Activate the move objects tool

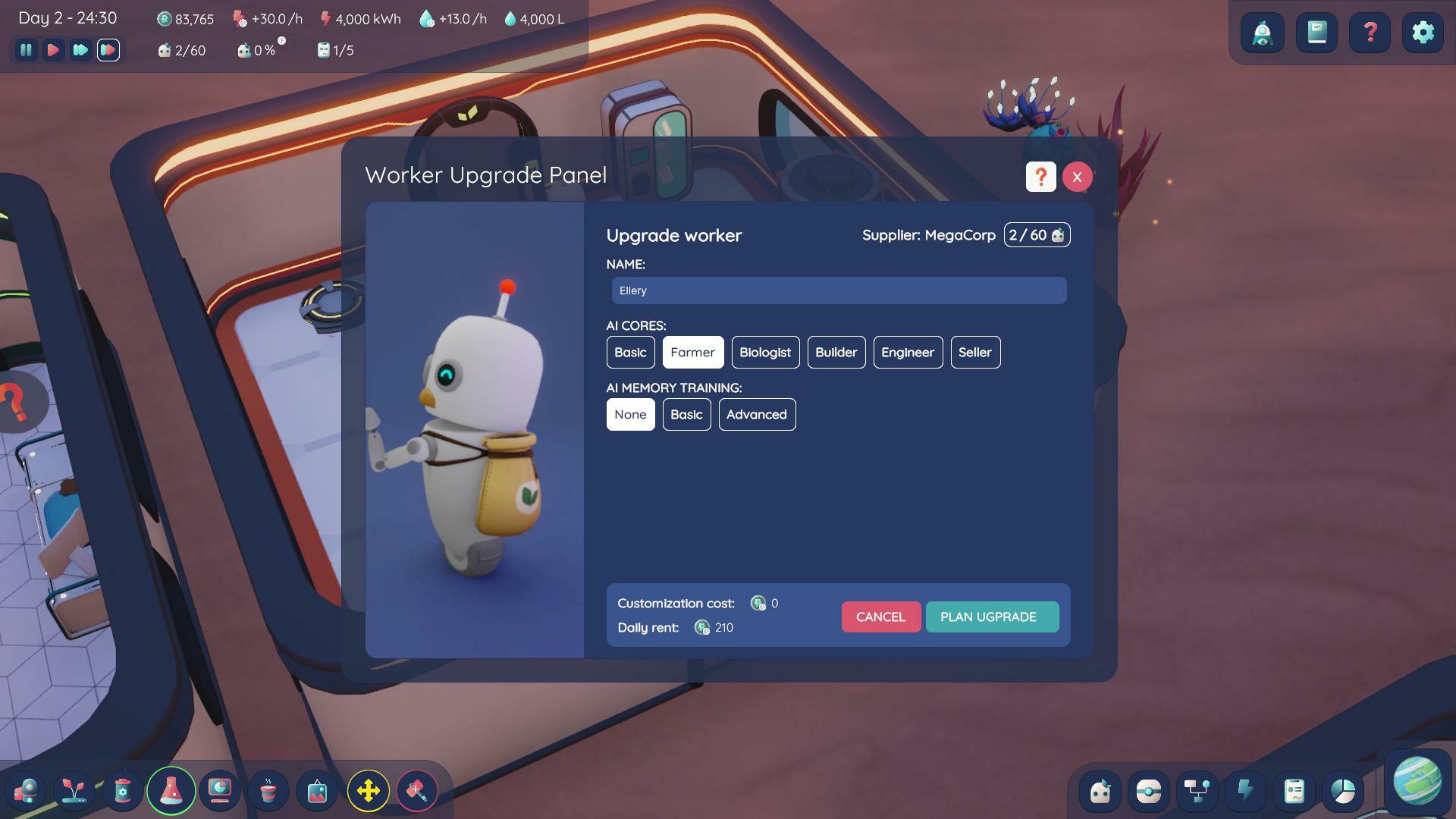(369, 791)
